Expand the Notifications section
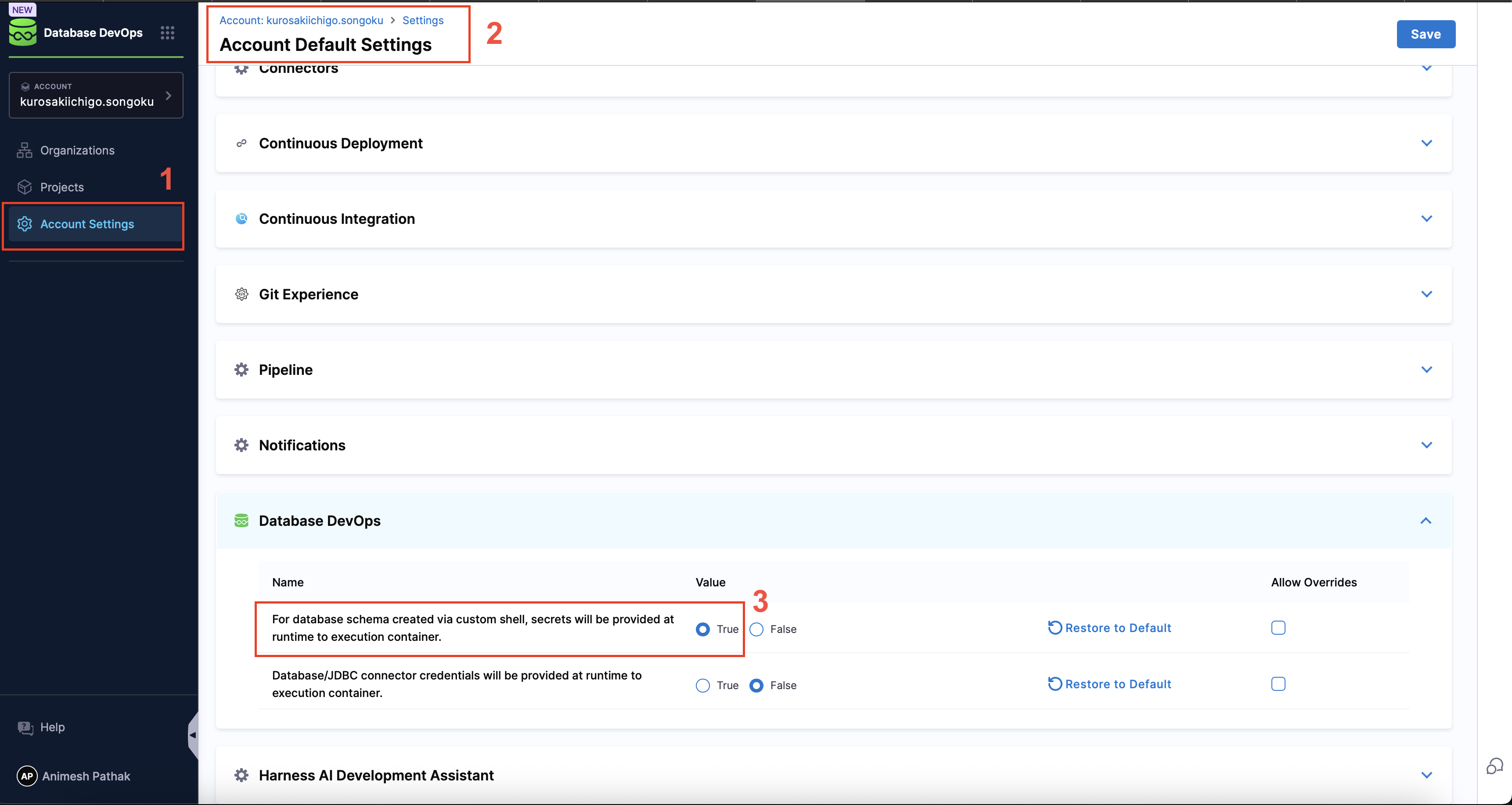This screenshot has width=1512, height=805. 1427,445
